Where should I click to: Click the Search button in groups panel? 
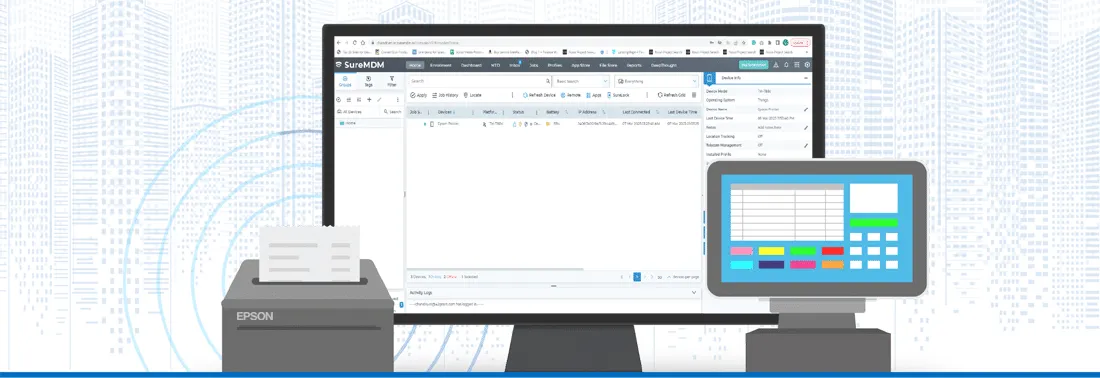(392, 112)
